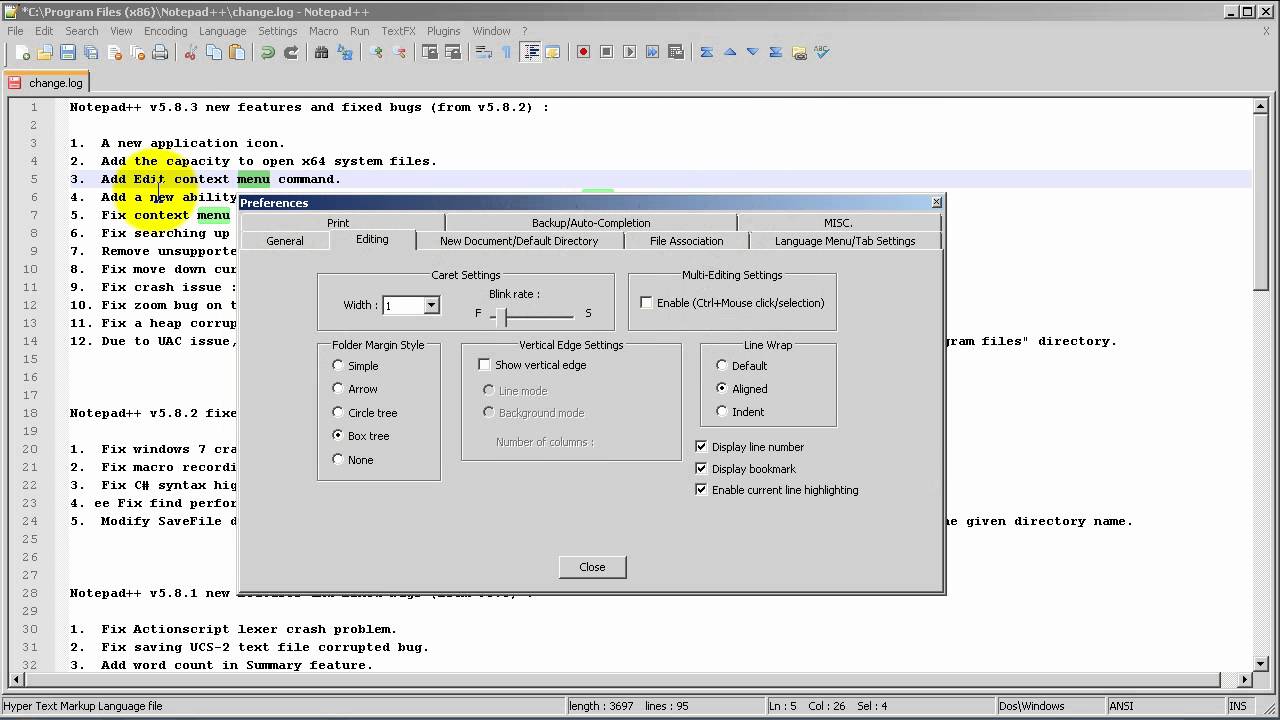
Task: Click the horizontal scrollbar right arrow
Action: (1245, 680)
